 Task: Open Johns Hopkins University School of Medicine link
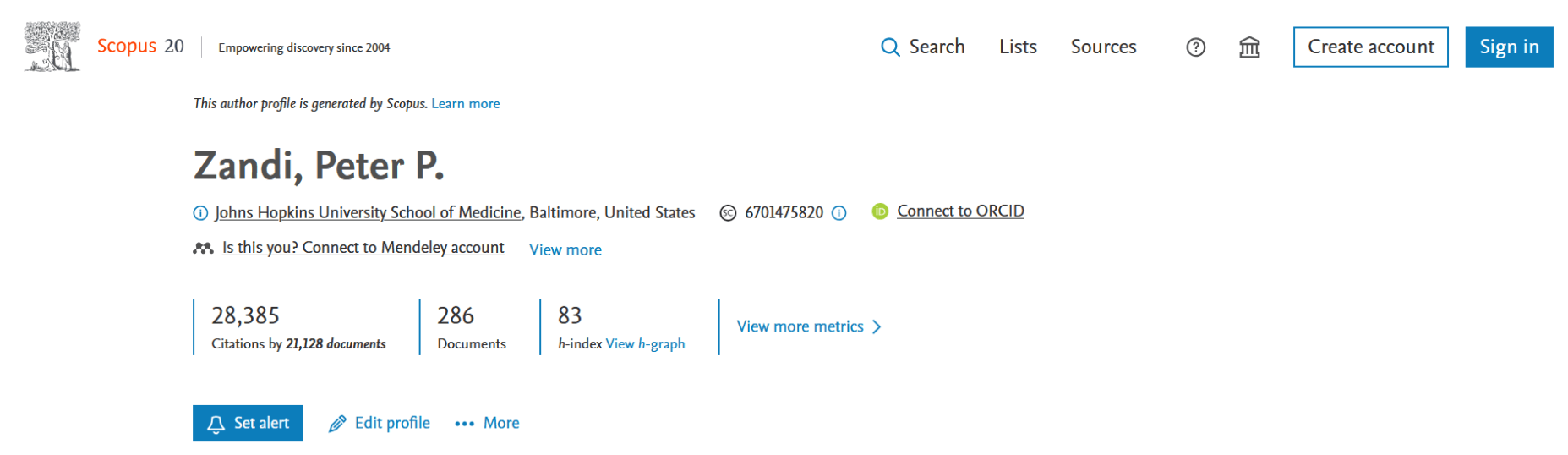(x=368, y=212)
